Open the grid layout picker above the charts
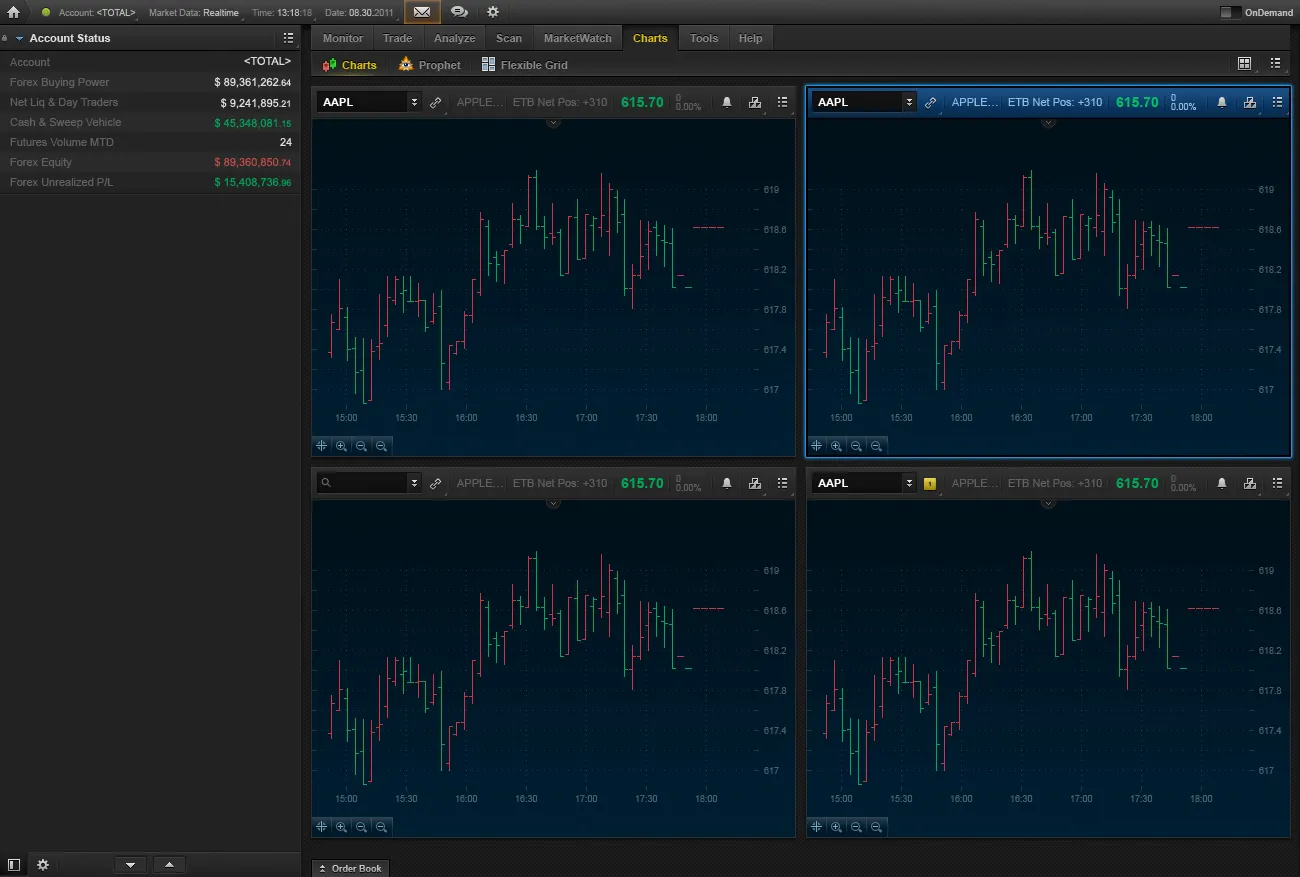 click(1244, 62)
